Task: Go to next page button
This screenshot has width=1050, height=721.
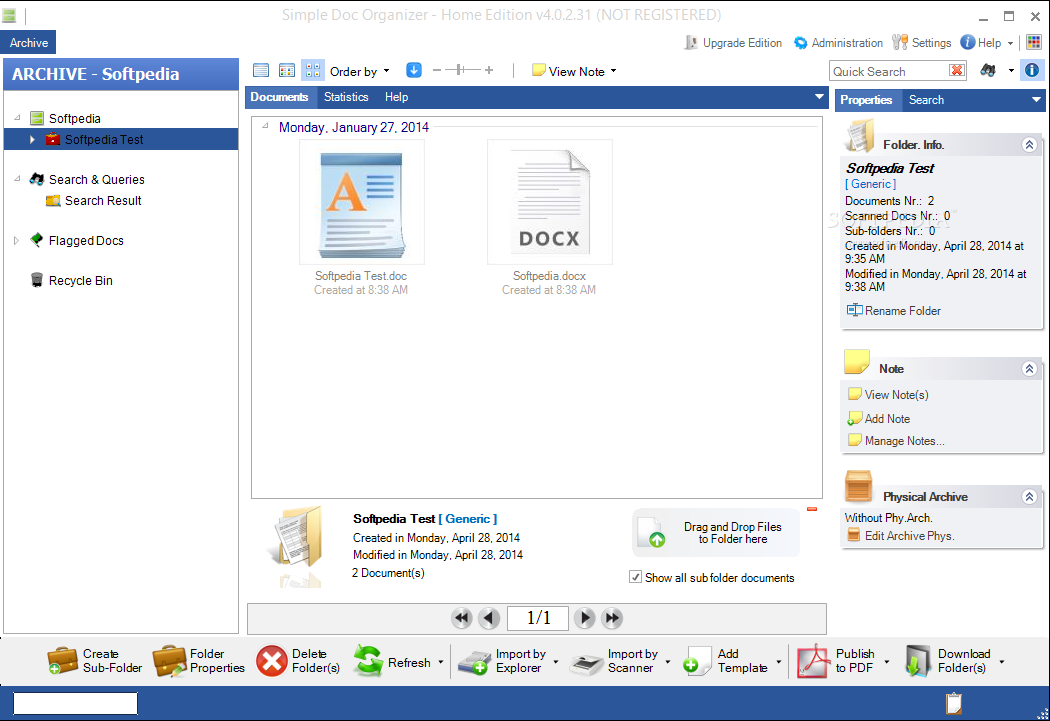Action: 585,618
